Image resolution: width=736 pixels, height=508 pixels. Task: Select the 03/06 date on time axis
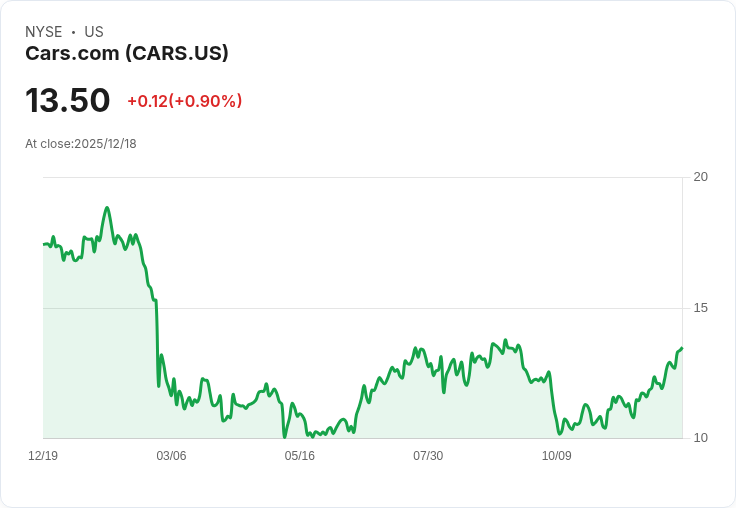click(171, 456)
